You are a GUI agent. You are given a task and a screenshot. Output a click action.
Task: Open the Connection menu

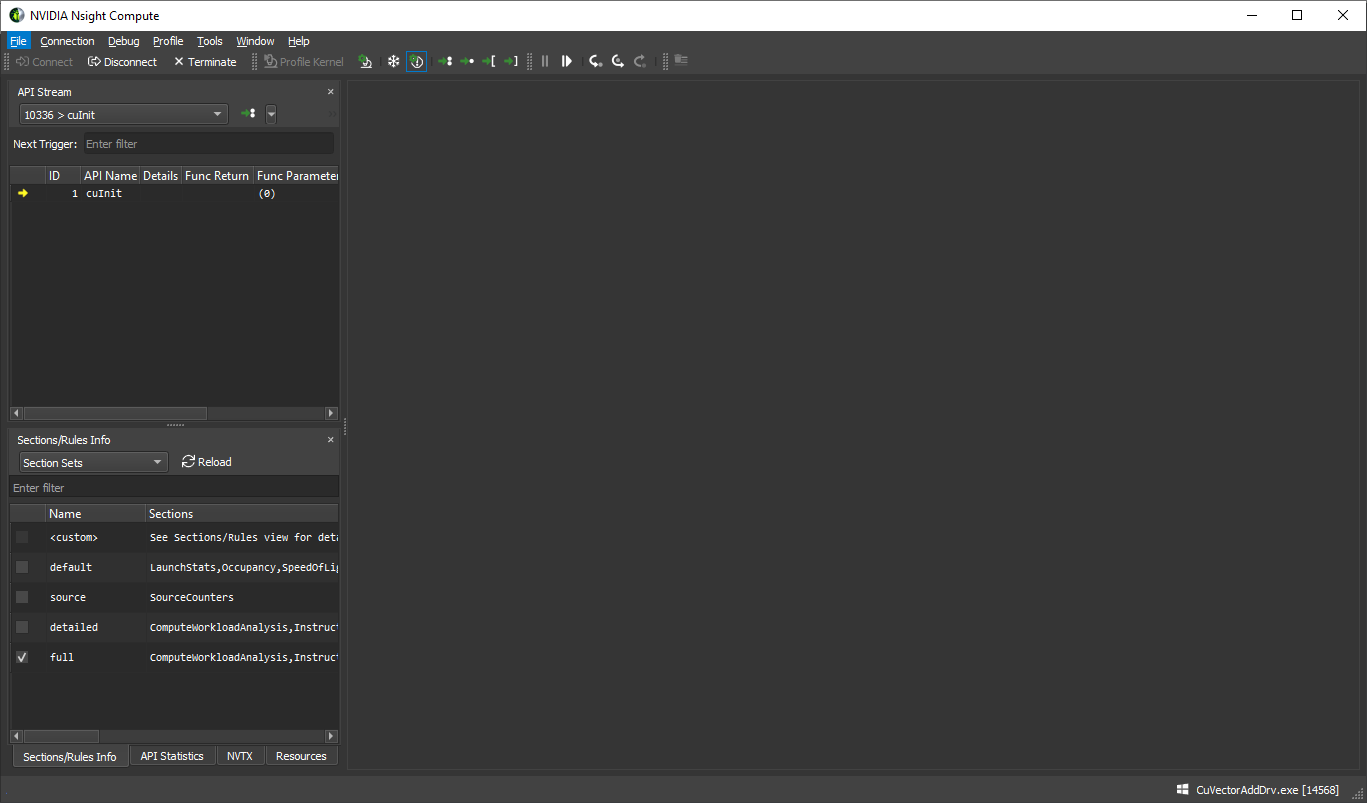[x=67, y=41]
